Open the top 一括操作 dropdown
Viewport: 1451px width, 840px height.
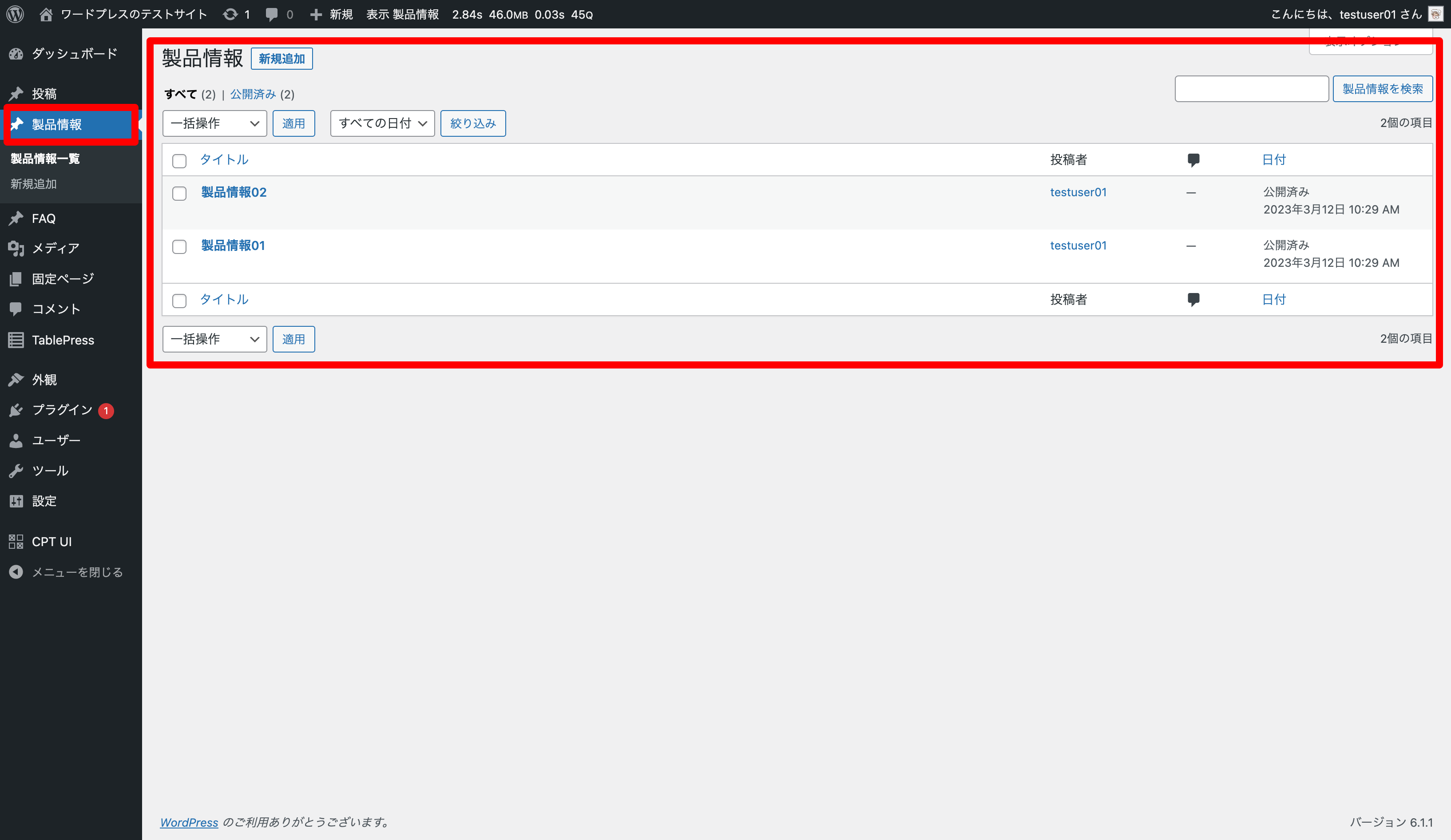[x=215, y=123]
